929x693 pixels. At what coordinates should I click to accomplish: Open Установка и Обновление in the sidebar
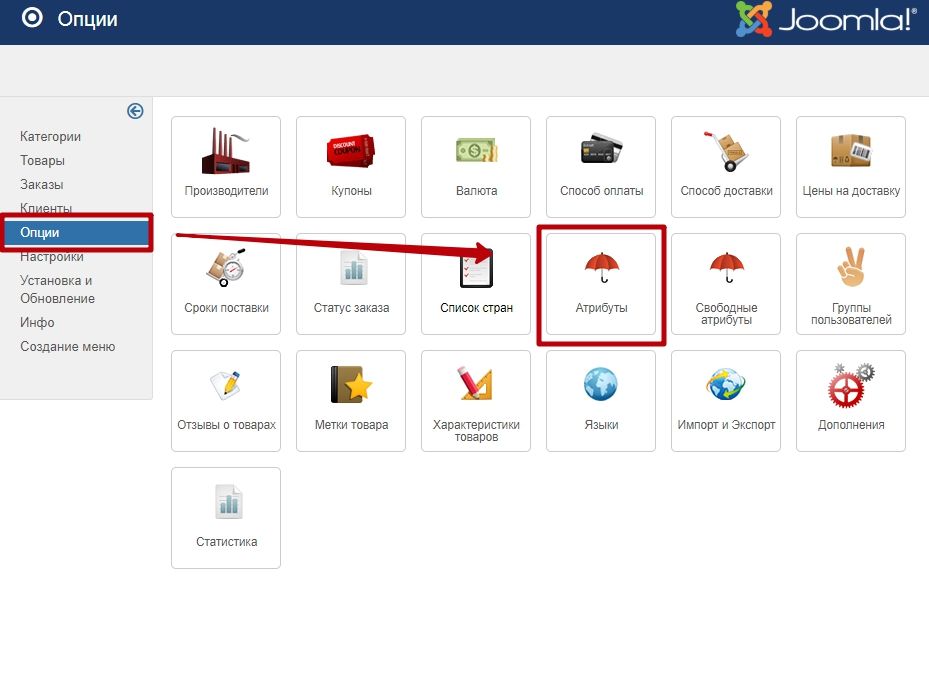57,290
